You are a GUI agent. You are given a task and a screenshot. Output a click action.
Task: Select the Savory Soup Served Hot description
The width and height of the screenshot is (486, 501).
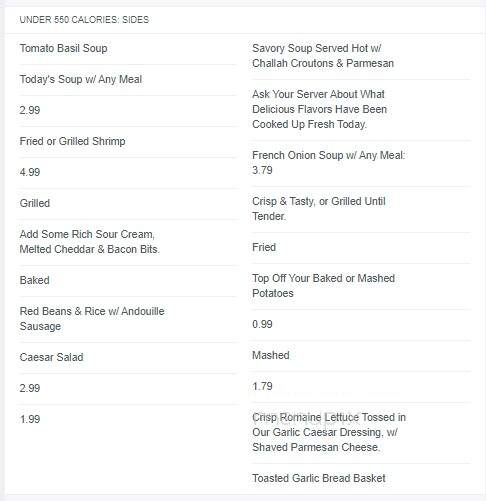(323, 56)
